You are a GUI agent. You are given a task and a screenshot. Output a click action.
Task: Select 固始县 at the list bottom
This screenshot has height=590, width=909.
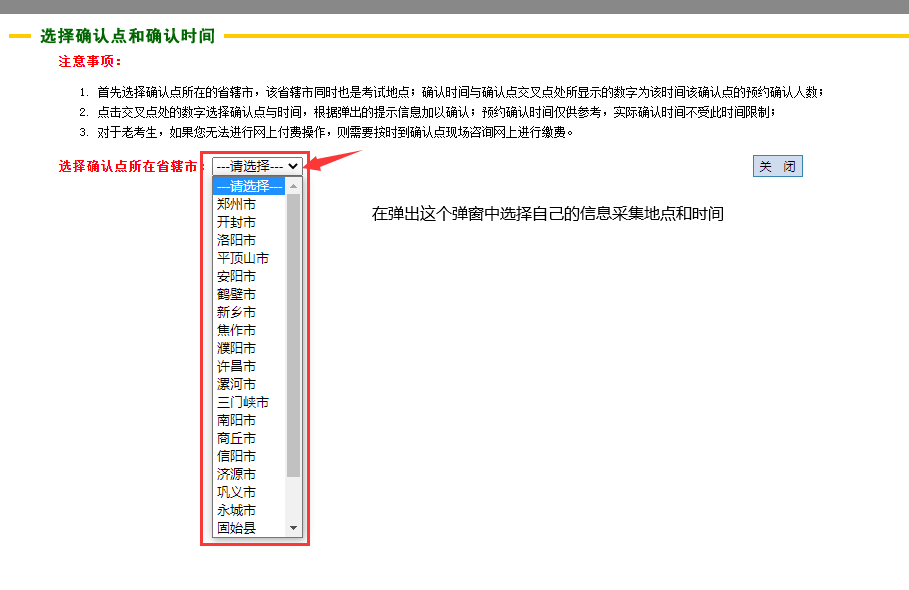(x=237, y=528)
